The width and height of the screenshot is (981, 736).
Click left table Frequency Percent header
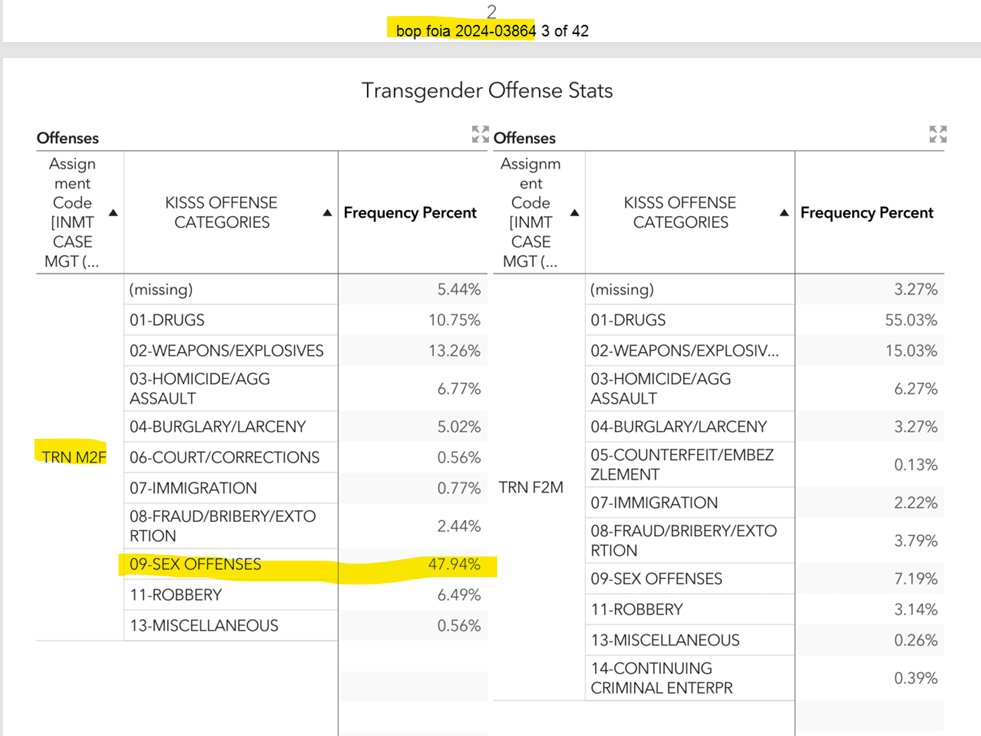click(410, 213)
